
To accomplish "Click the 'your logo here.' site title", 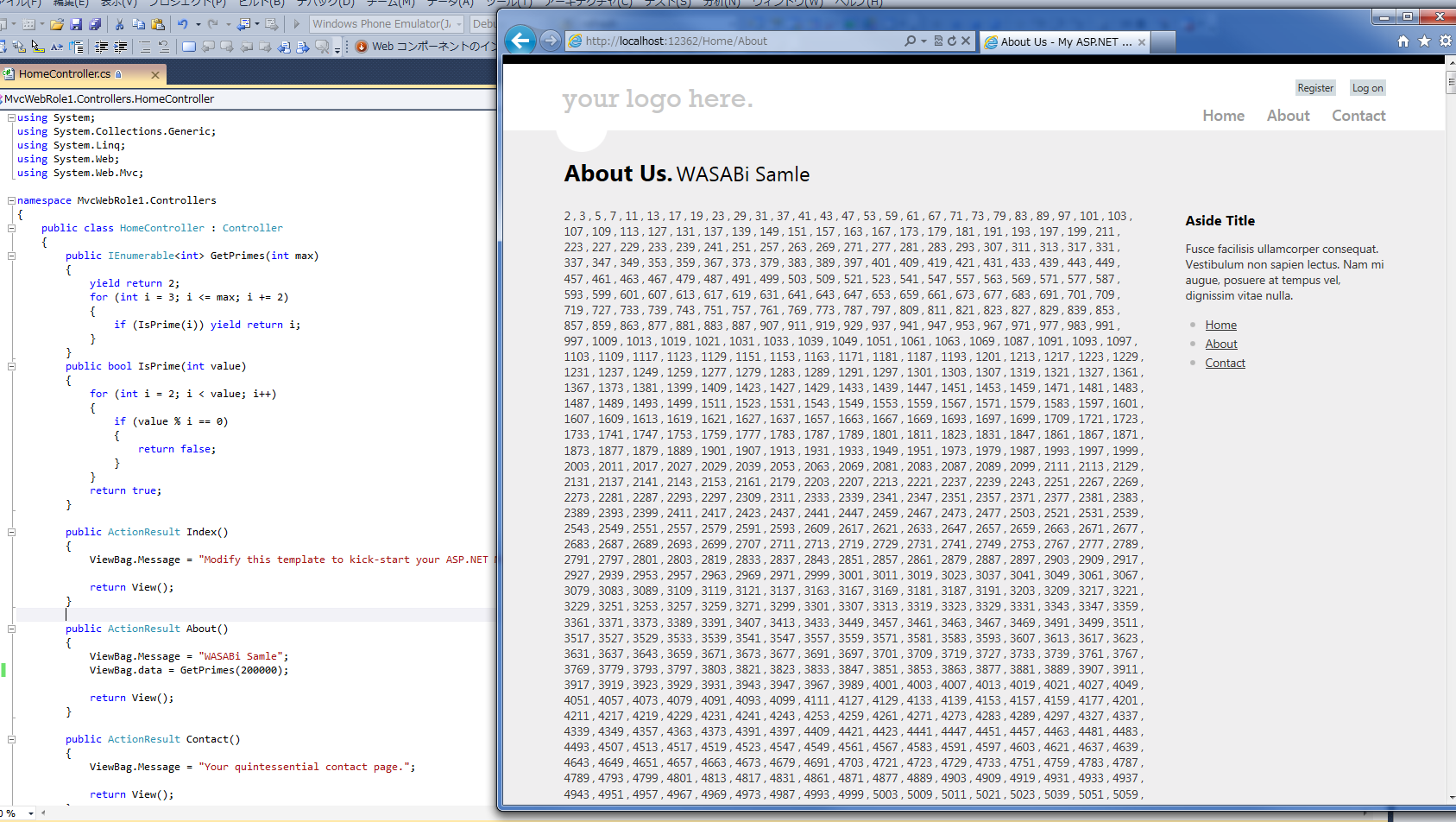I will [658, 99].
